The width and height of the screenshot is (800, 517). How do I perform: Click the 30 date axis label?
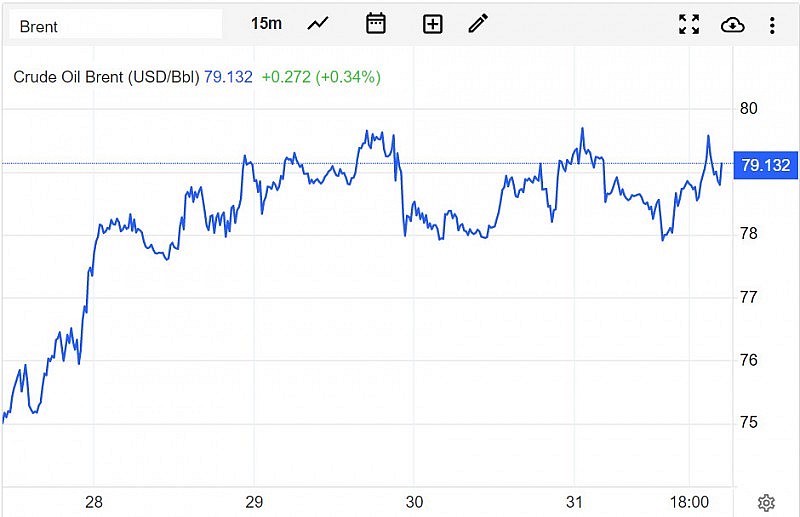coord(414,502)
